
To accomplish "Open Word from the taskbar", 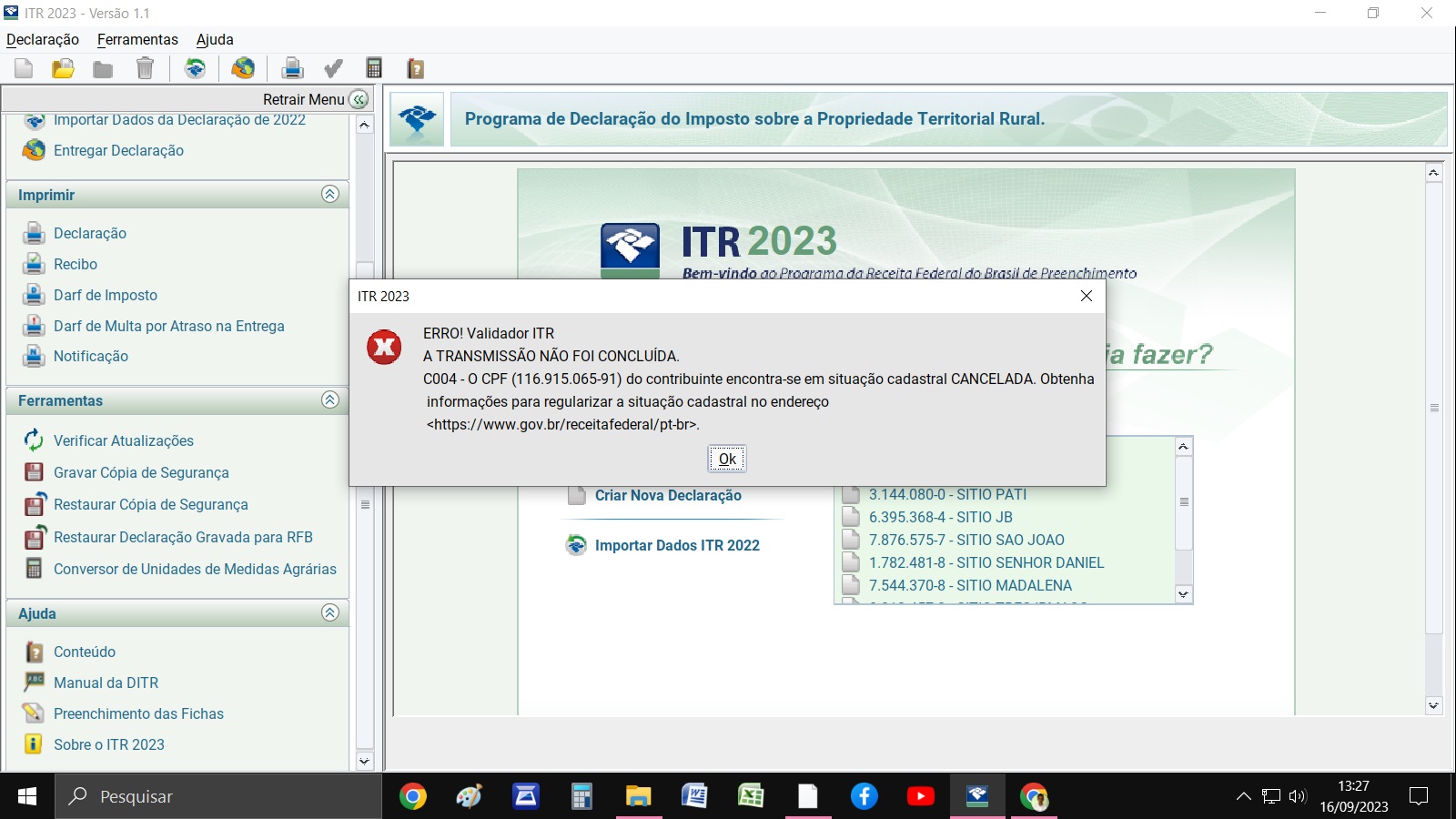I will pos(693,796).
